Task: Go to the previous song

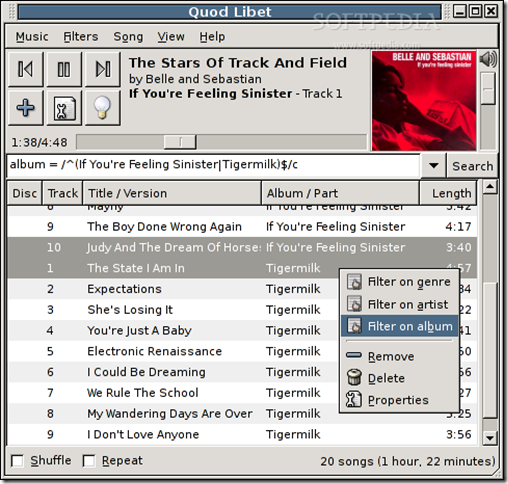Action: [26, 69]
